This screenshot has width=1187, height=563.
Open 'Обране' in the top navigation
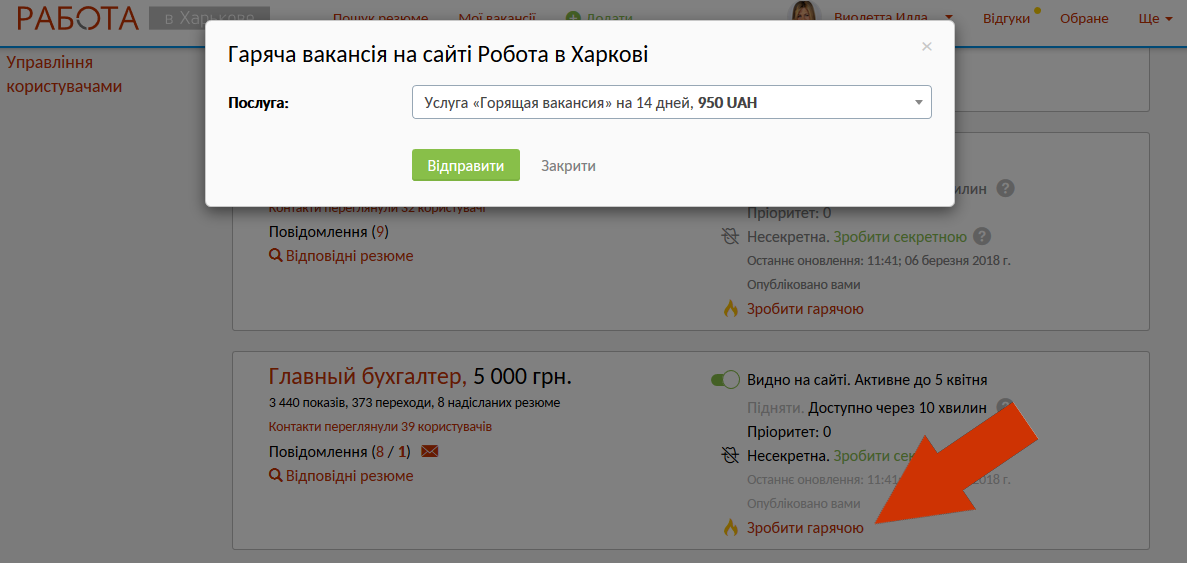point(1084,19)
